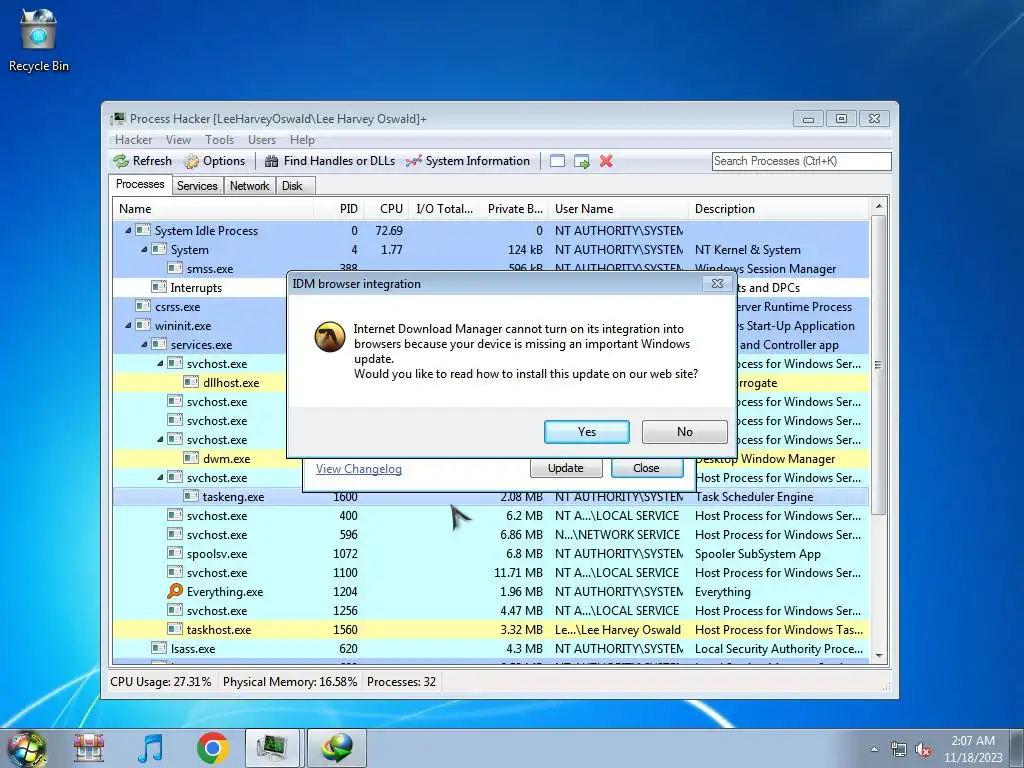This screenshot has height=768, width=1024.
Task: Select the dllhost.exe process row
Action: [x=490, y=383]
